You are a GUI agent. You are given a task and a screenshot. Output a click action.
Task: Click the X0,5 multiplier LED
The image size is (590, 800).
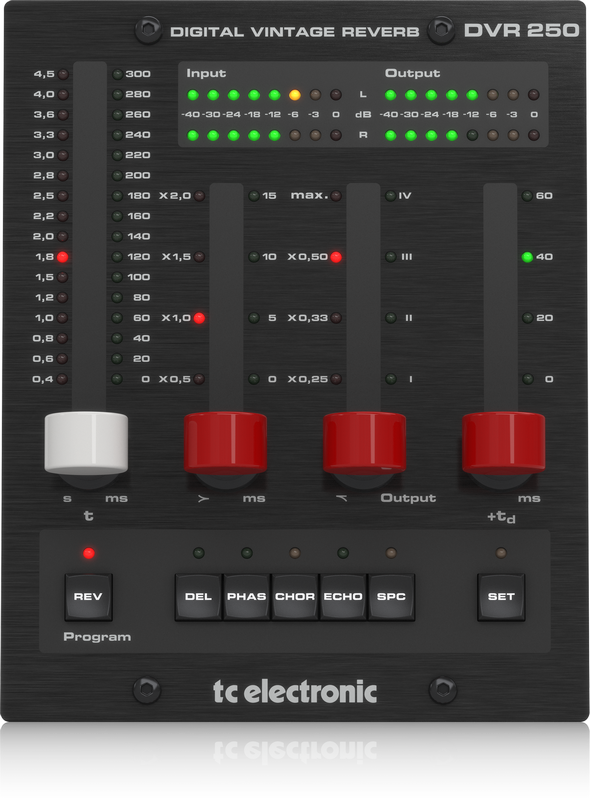[x=200, y=379]
